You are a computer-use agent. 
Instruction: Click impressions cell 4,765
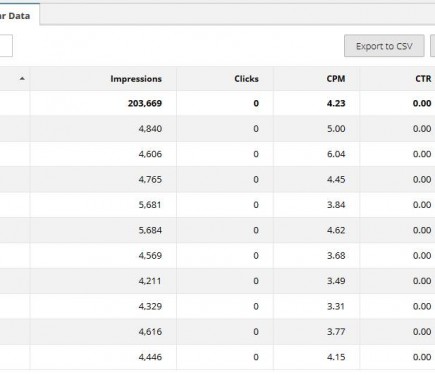pos(150,179)
